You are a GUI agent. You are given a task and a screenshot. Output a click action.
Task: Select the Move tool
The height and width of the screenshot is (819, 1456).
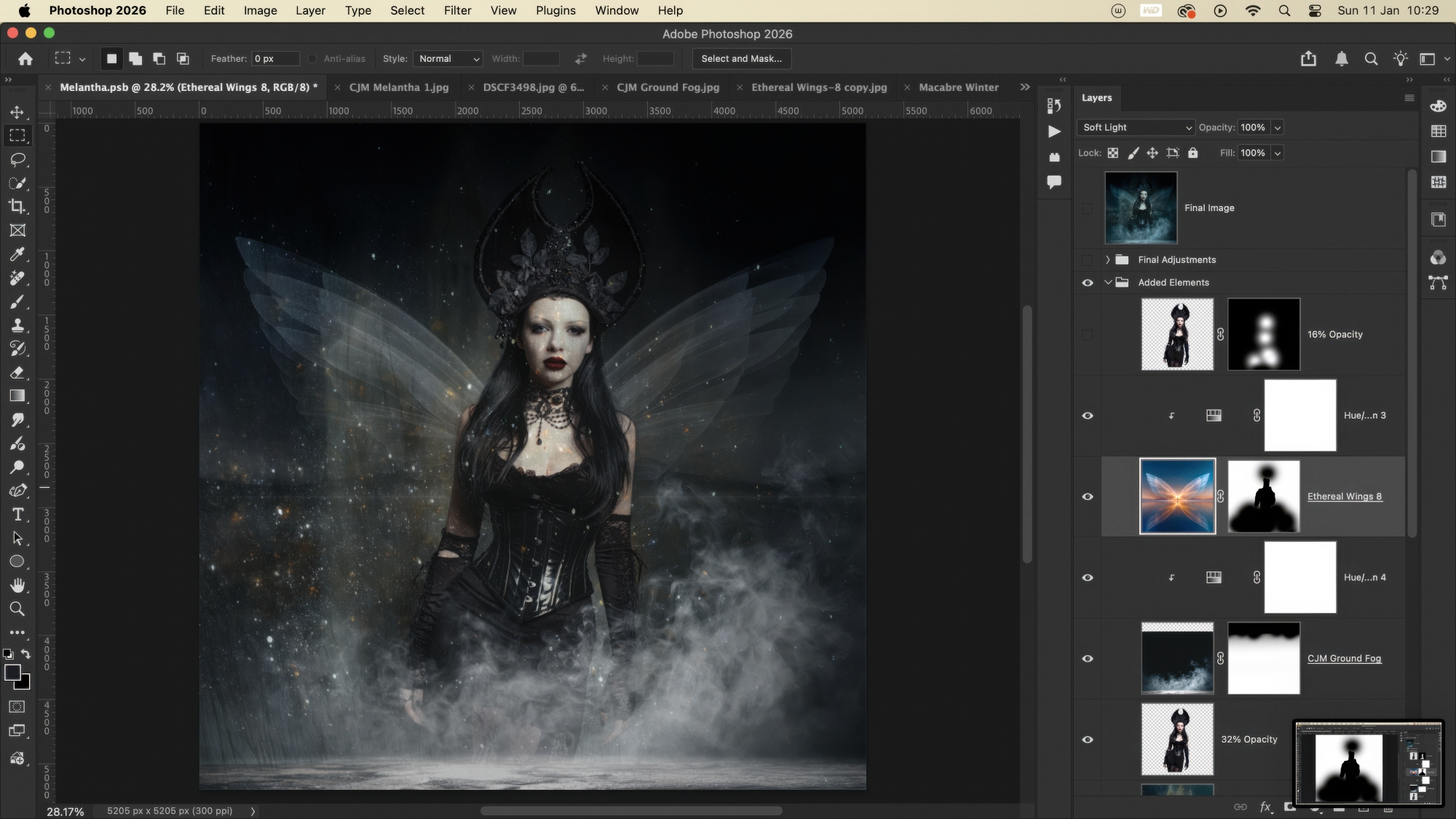pyautogui.click(x=17, y=112)
